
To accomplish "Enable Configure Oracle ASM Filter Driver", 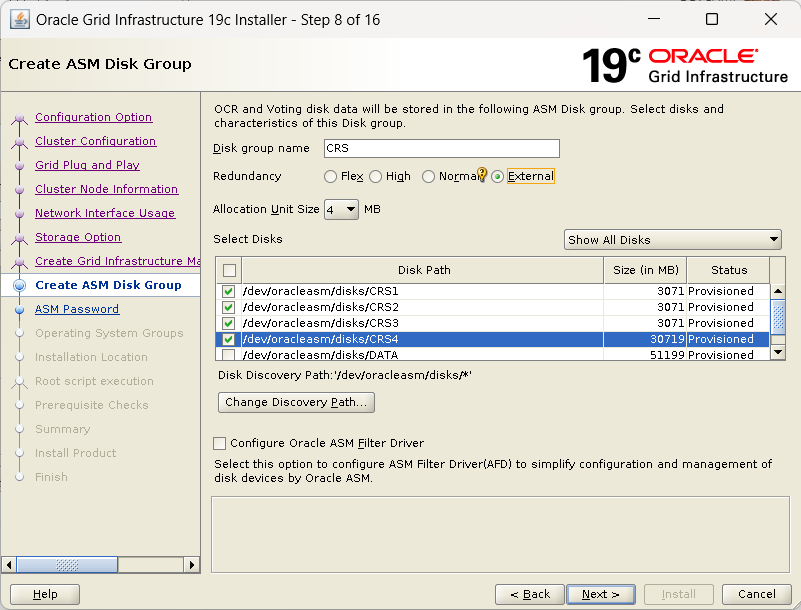I will click(x=220, y=443).
